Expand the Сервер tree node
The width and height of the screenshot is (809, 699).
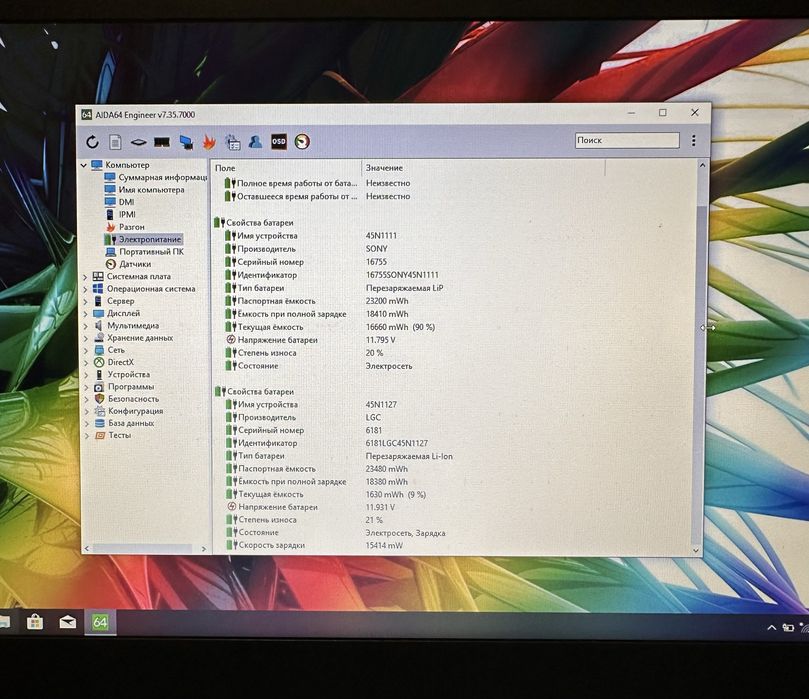tap(85, 301)
